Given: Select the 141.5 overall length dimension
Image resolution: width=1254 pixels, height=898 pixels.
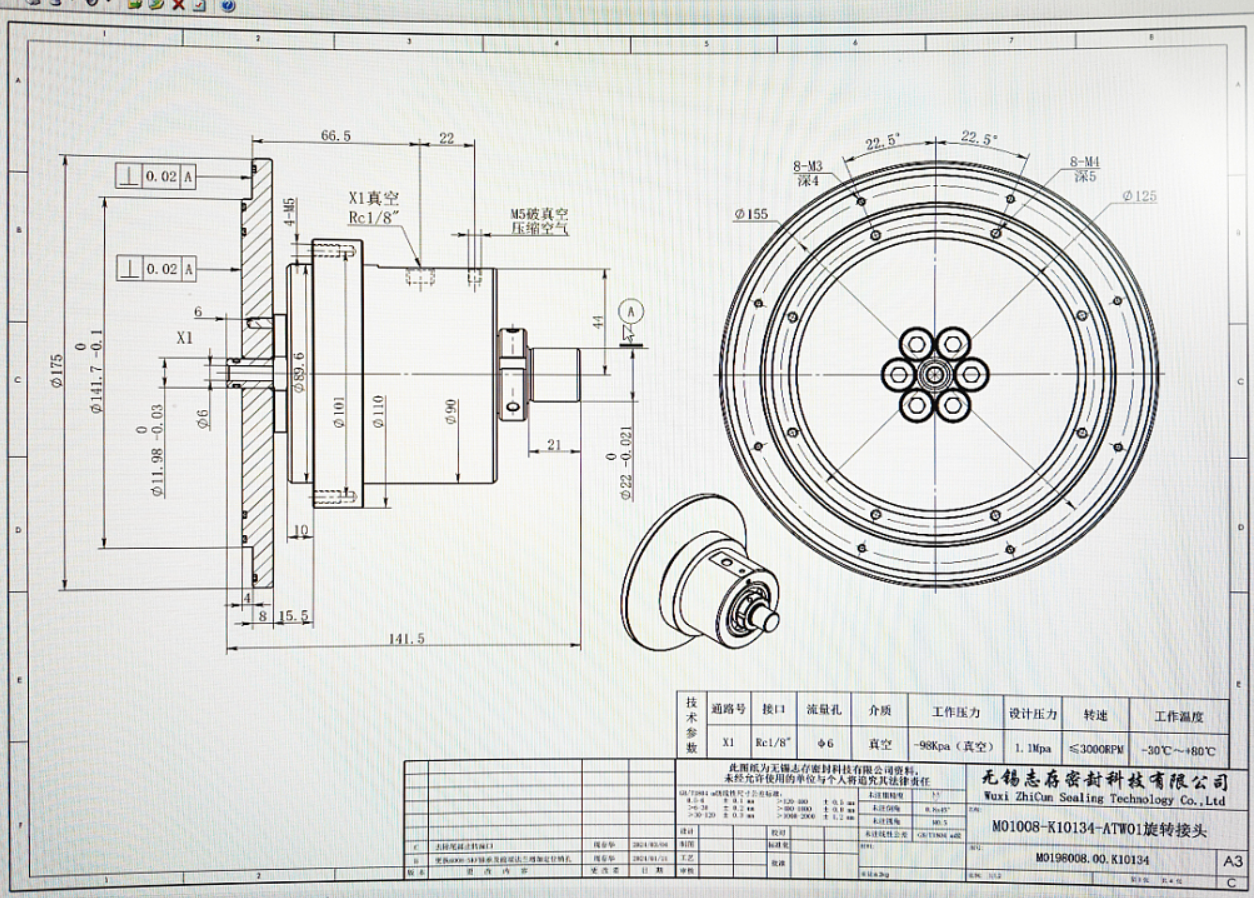Looking at the screenshot, I should coord(407,637).
